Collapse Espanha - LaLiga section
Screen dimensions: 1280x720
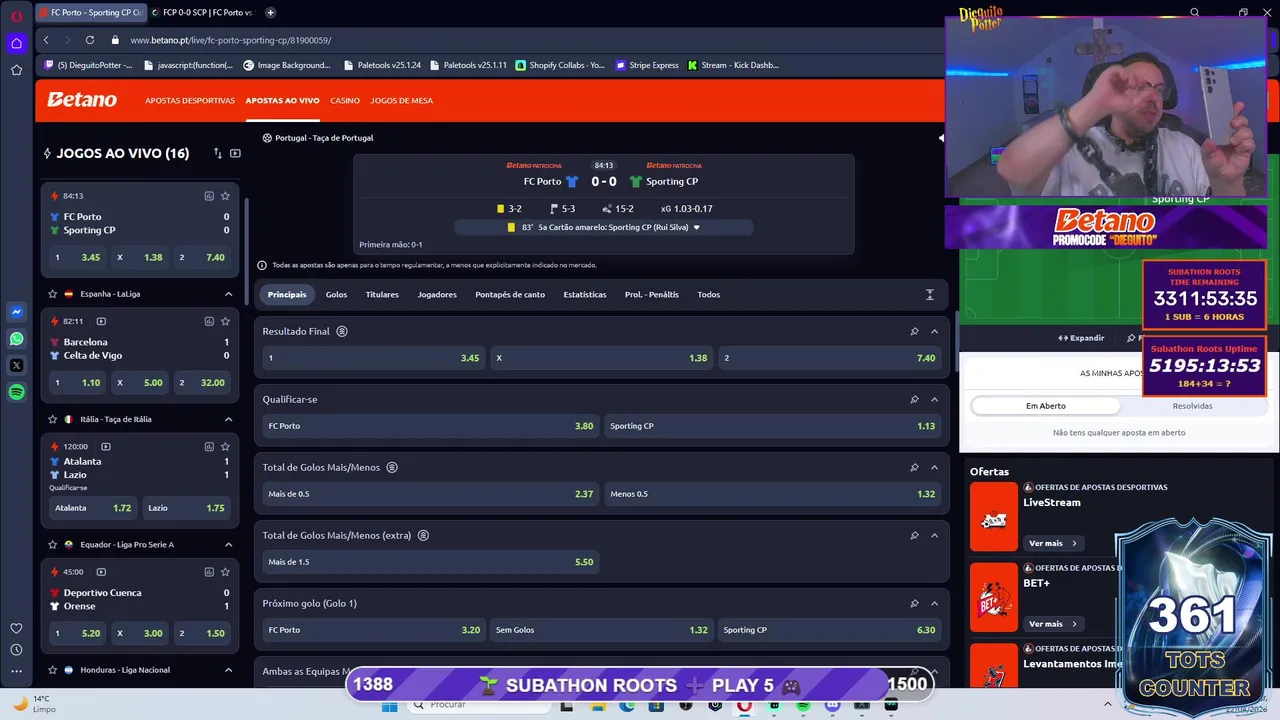228,294
